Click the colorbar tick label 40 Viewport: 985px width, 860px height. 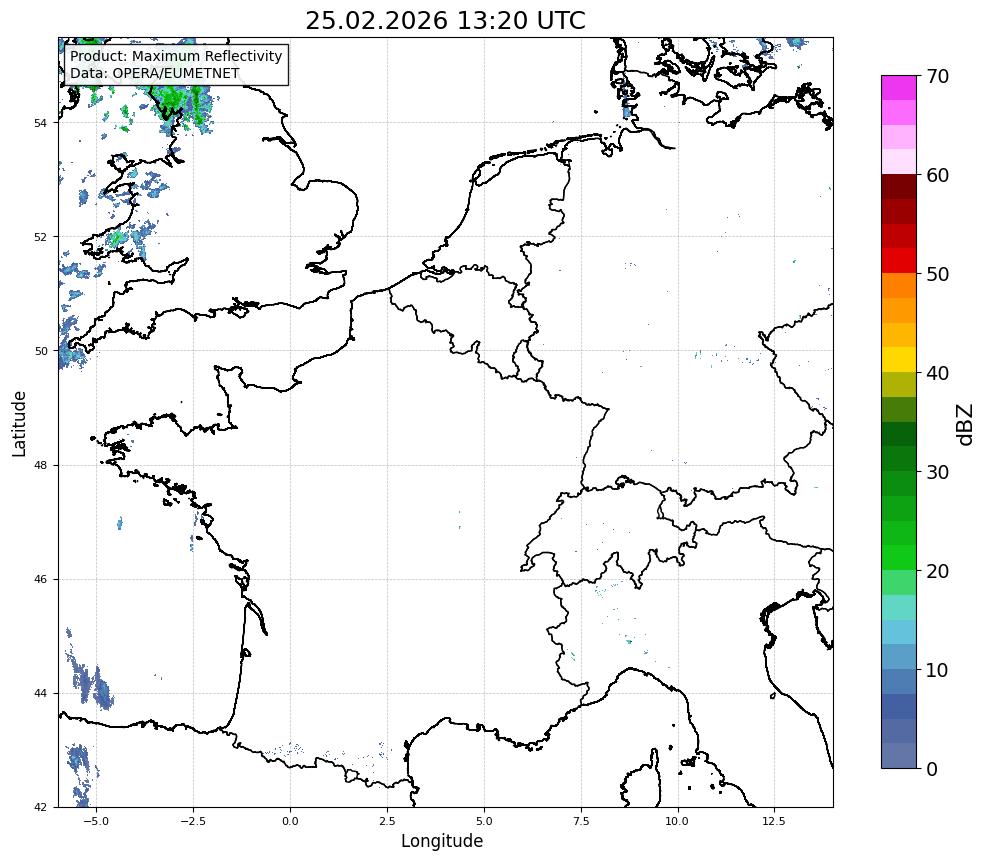937,373
